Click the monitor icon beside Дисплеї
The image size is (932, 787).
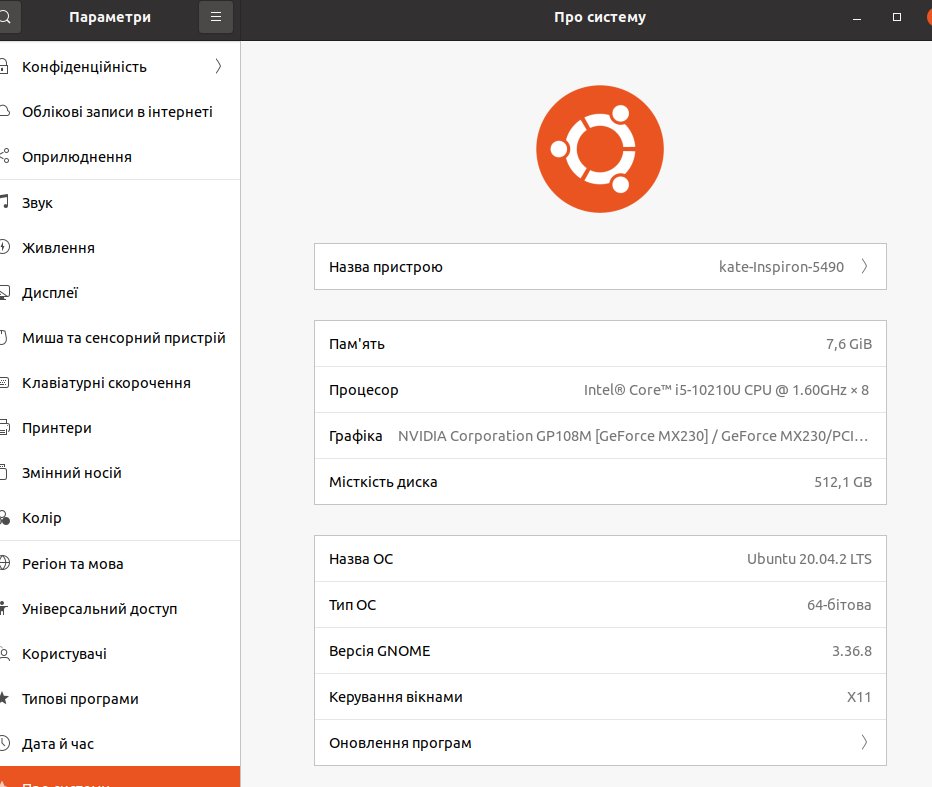[x=4, y=292]
